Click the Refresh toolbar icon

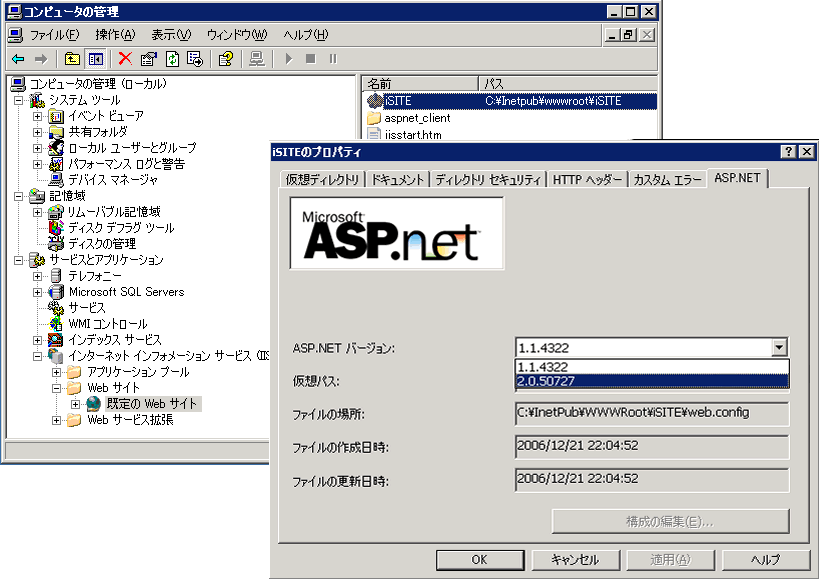pos(172,59)
